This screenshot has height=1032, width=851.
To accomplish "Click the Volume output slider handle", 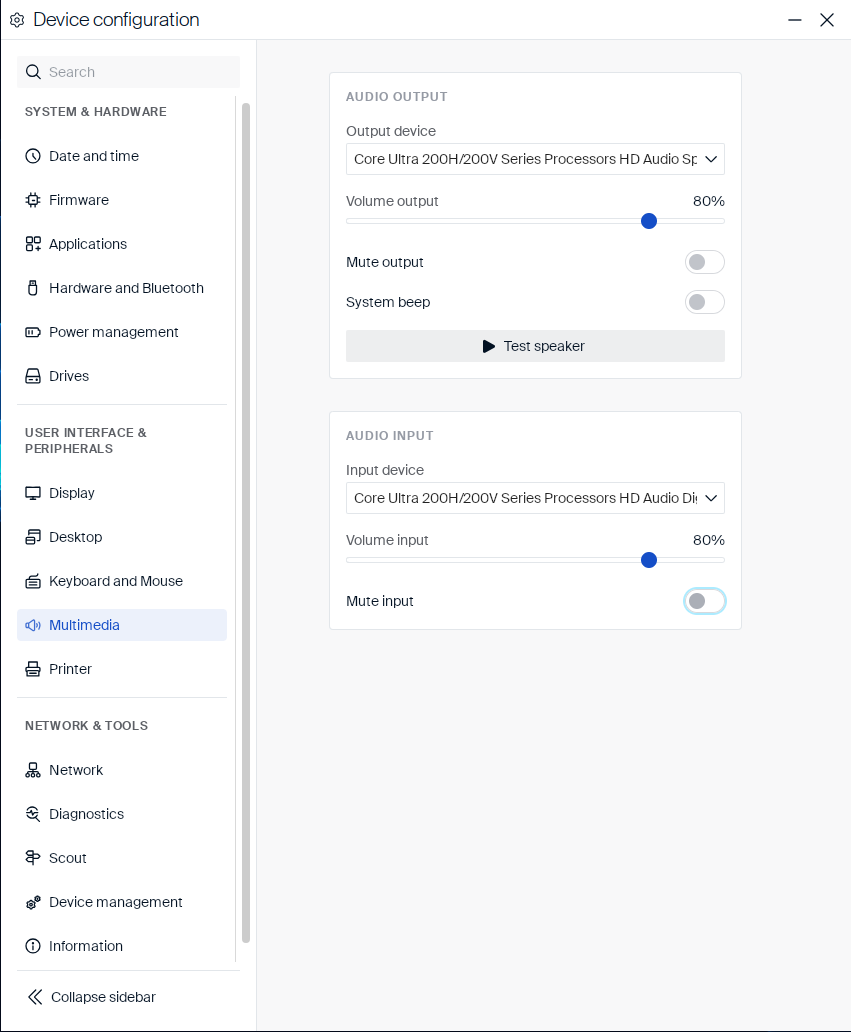I will 649,221.
